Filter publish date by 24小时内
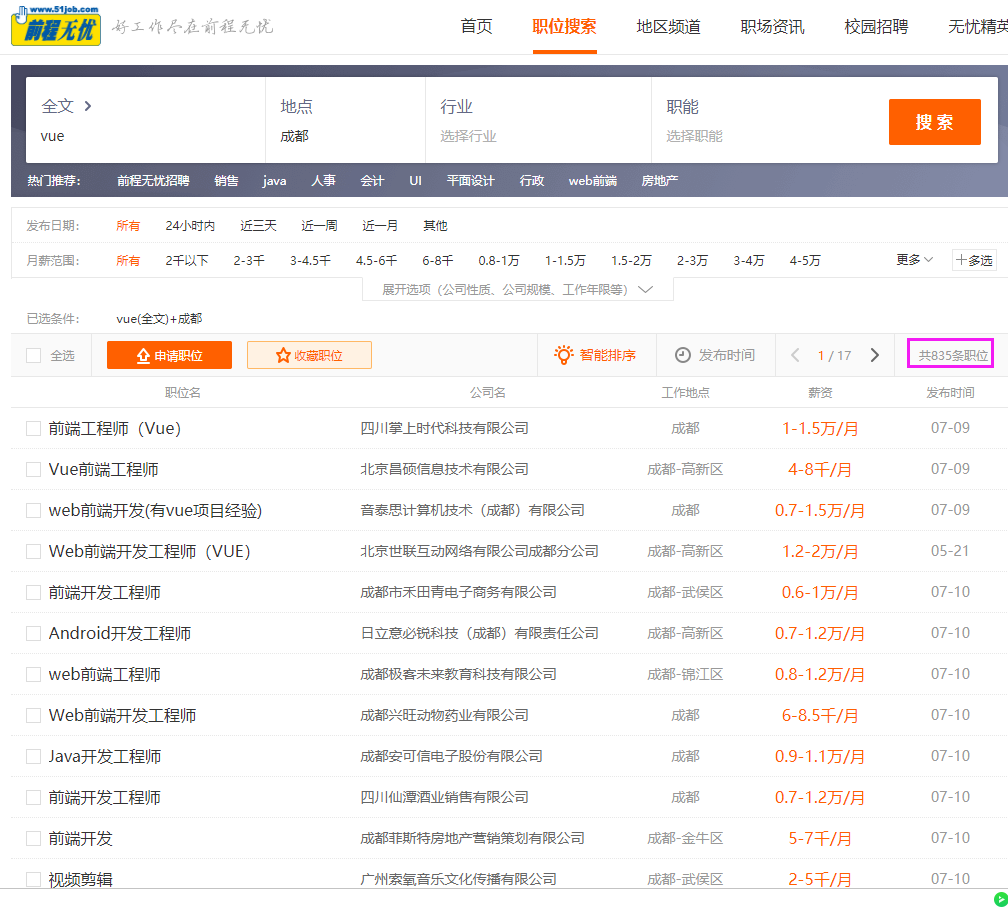 click(x=190, y=226)
